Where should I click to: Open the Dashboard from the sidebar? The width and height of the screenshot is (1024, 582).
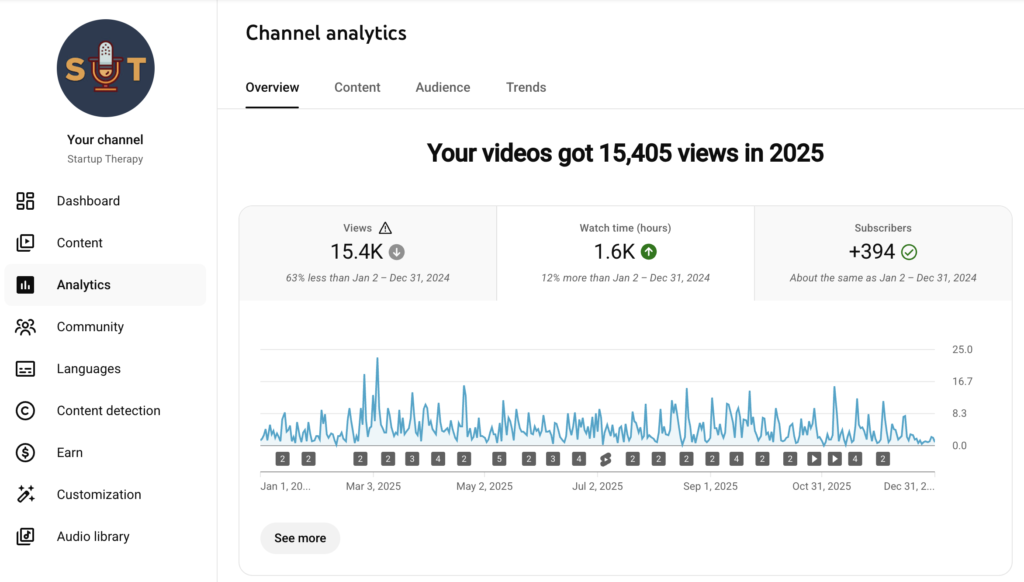click(26, 200)
